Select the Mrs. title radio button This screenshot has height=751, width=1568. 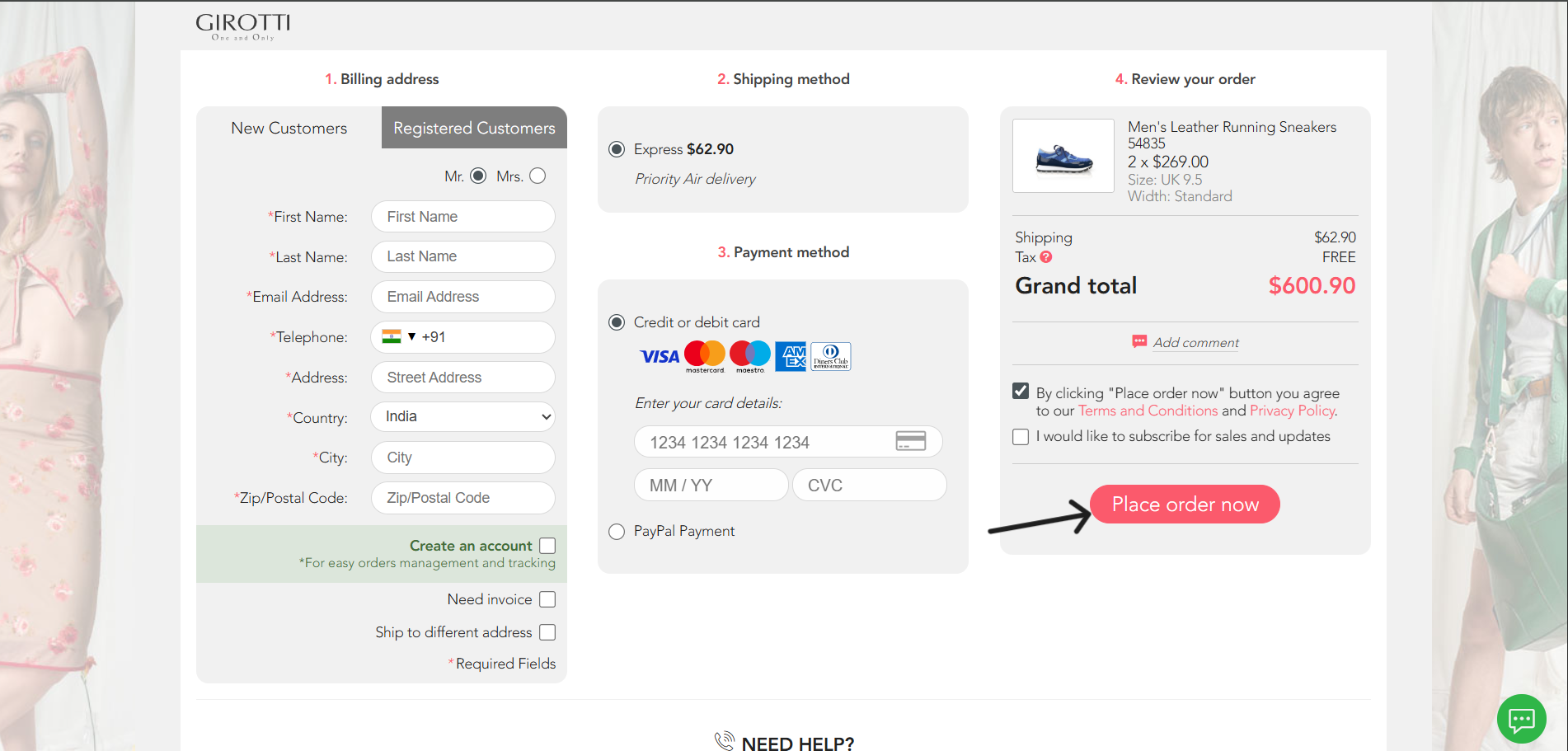click(x=538, y=176)
